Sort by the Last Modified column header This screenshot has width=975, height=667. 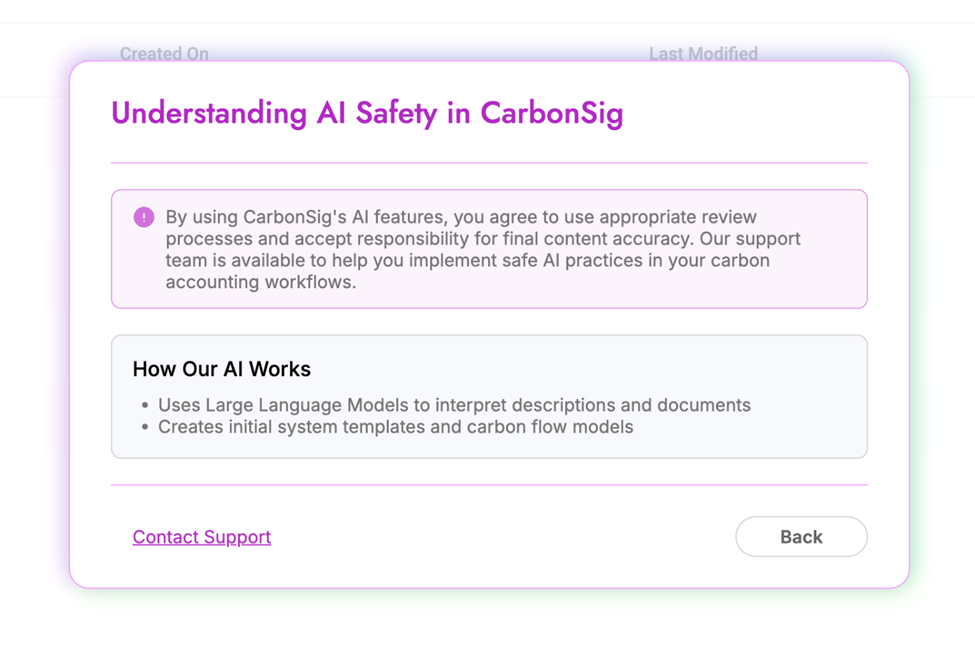tap(703, 54)
